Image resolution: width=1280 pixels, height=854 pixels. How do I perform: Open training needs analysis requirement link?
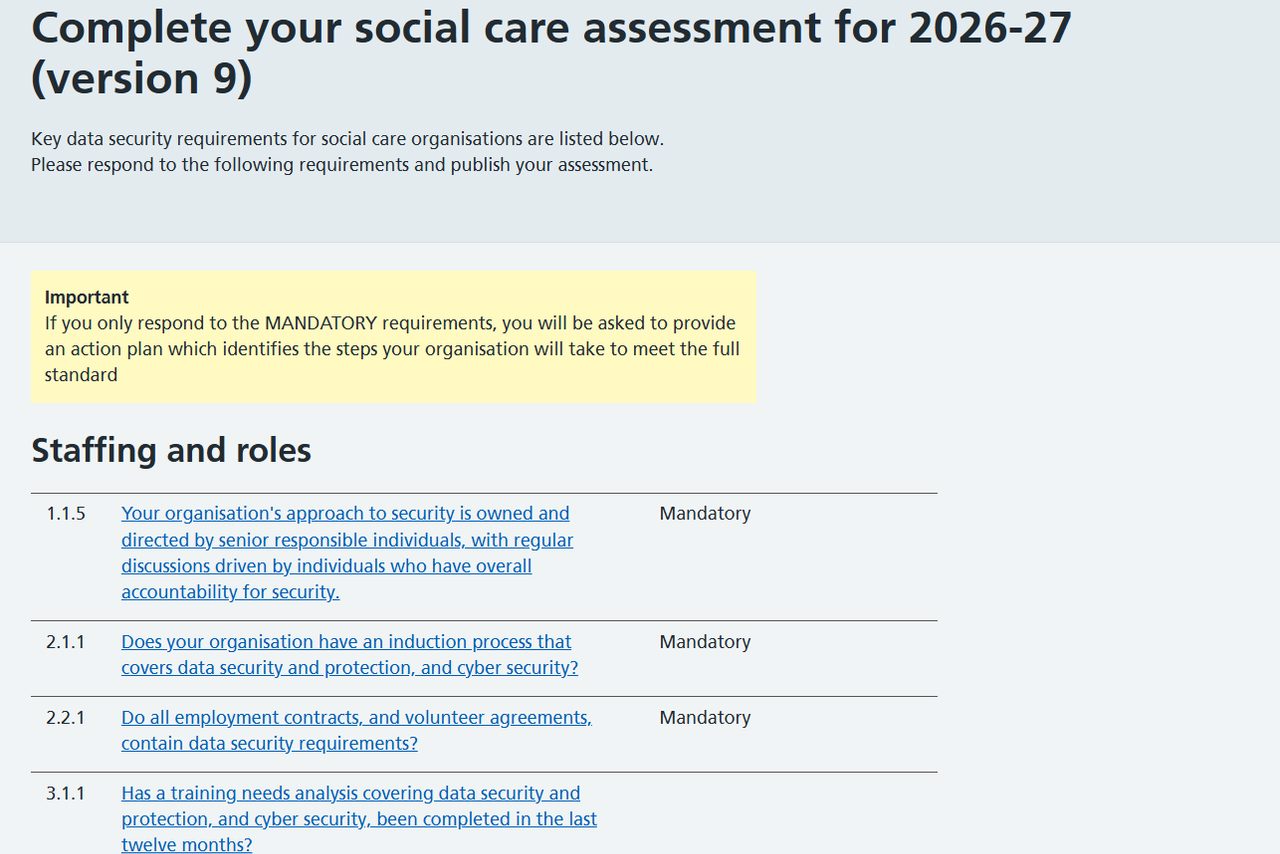click(x=359, y=818)
